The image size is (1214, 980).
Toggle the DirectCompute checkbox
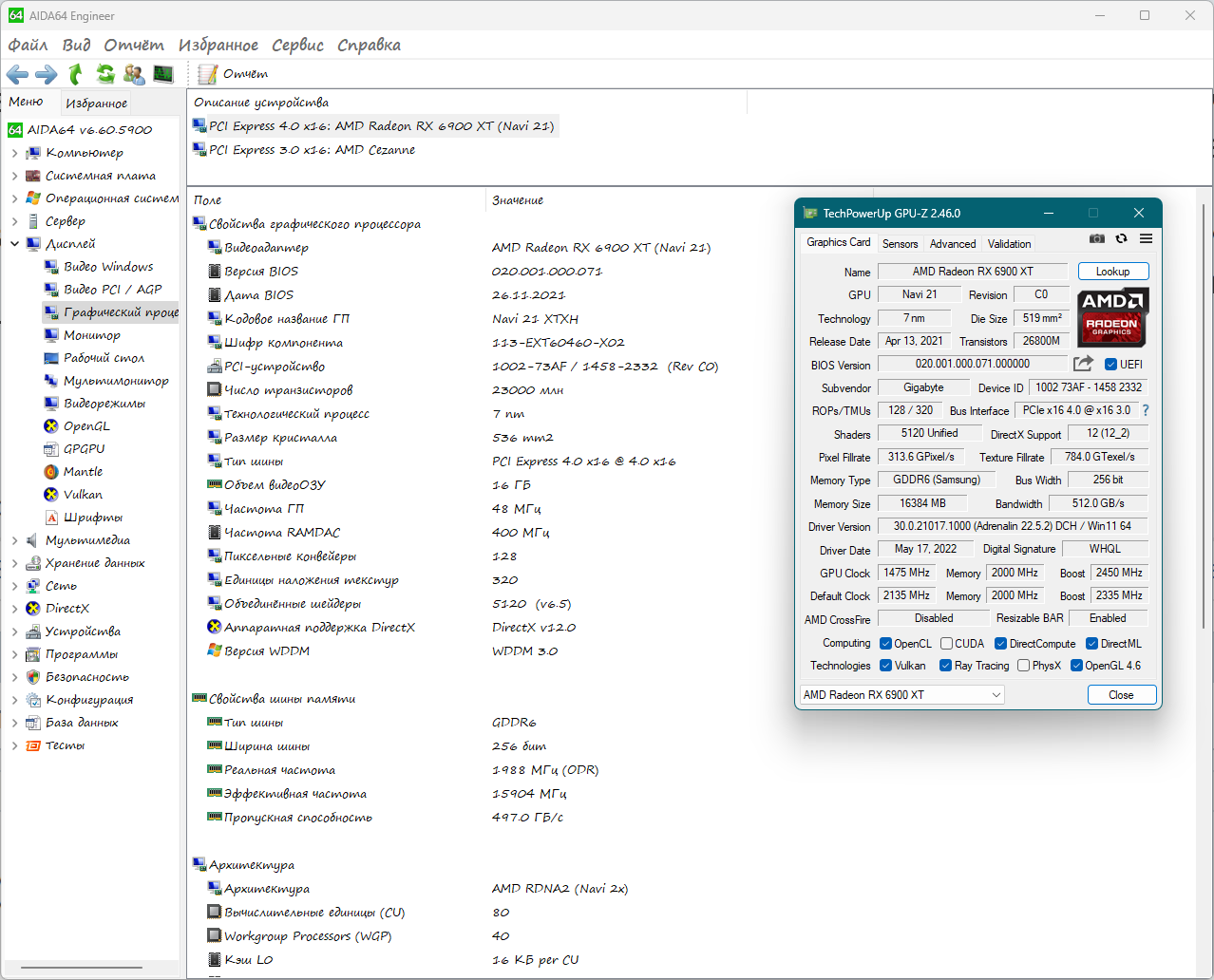tap(1000, 644)
